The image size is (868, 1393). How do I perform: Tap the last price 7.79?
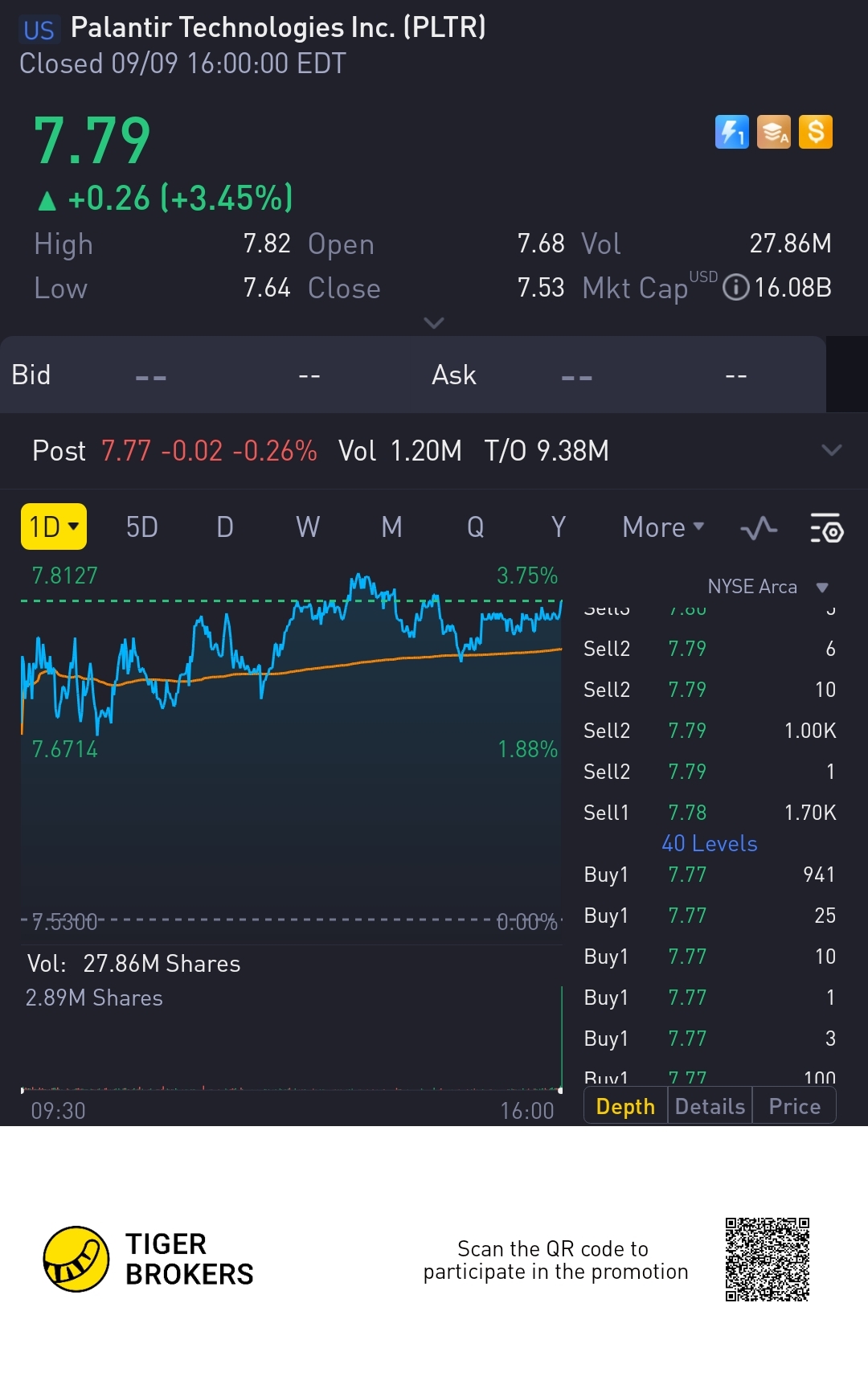pyautogui.click(x=92, y=141)
